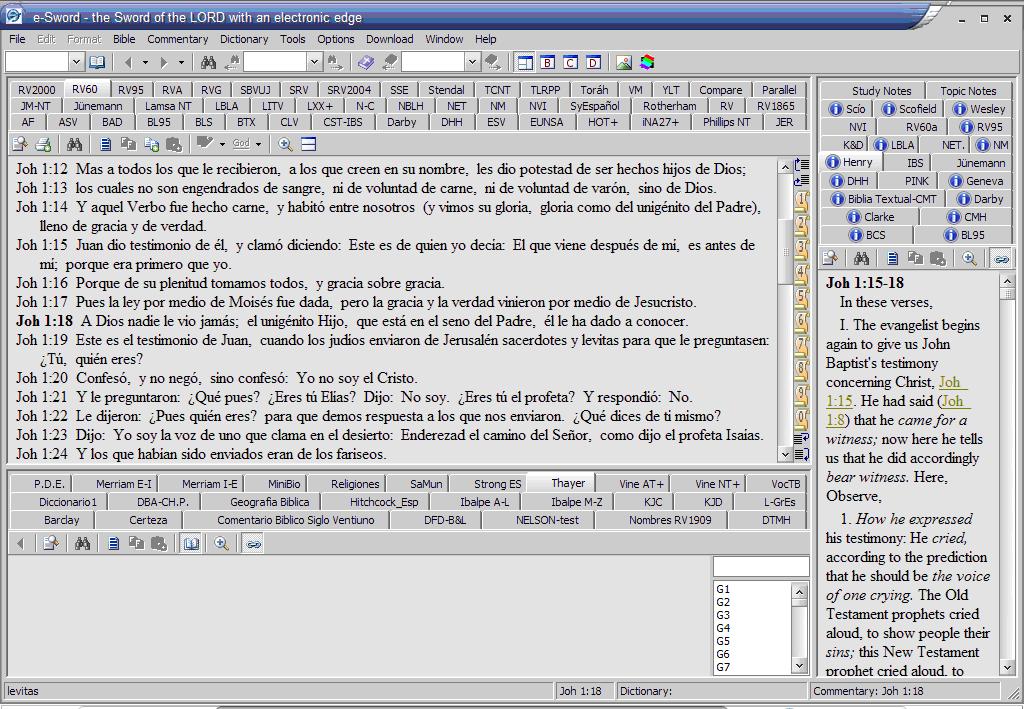Select the LBLA Bible tab
This screenshot has height=709, width=1024.
coord(227,106)
